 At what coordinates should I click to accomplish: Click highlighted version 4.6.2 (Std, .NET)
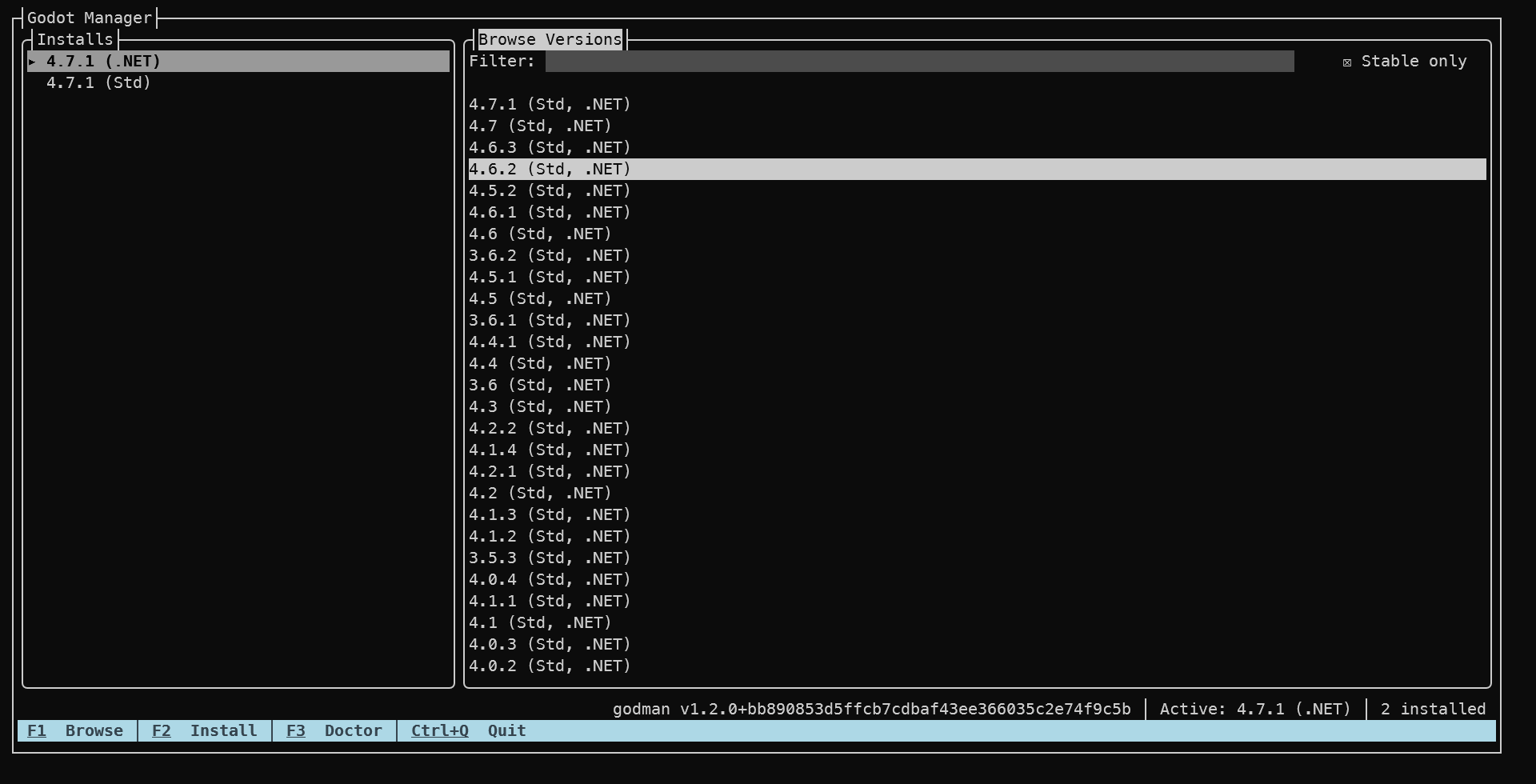click(977, 170)
